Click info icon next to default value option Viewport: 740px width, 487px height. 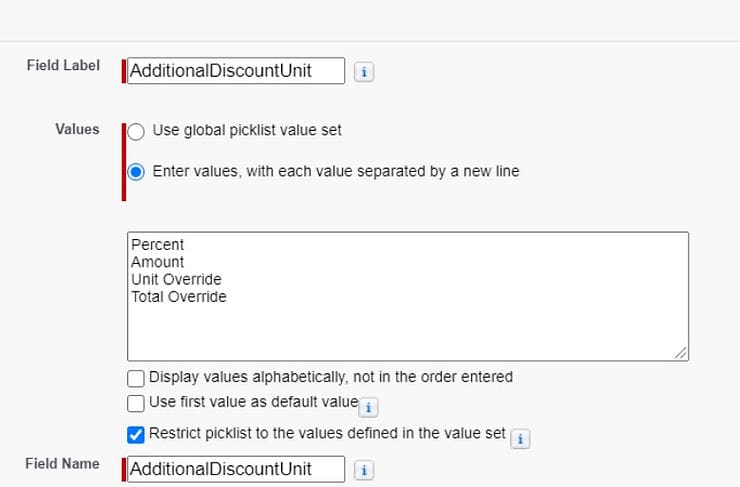pyautogui.click(x=369, y=407)
